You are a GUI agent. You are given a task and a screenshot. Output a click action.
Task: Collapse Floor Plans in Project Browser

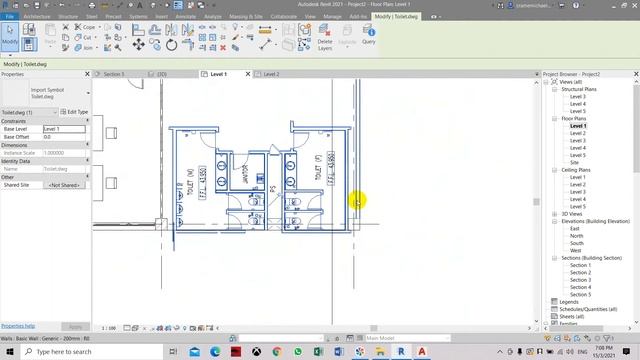click(554, 118)
